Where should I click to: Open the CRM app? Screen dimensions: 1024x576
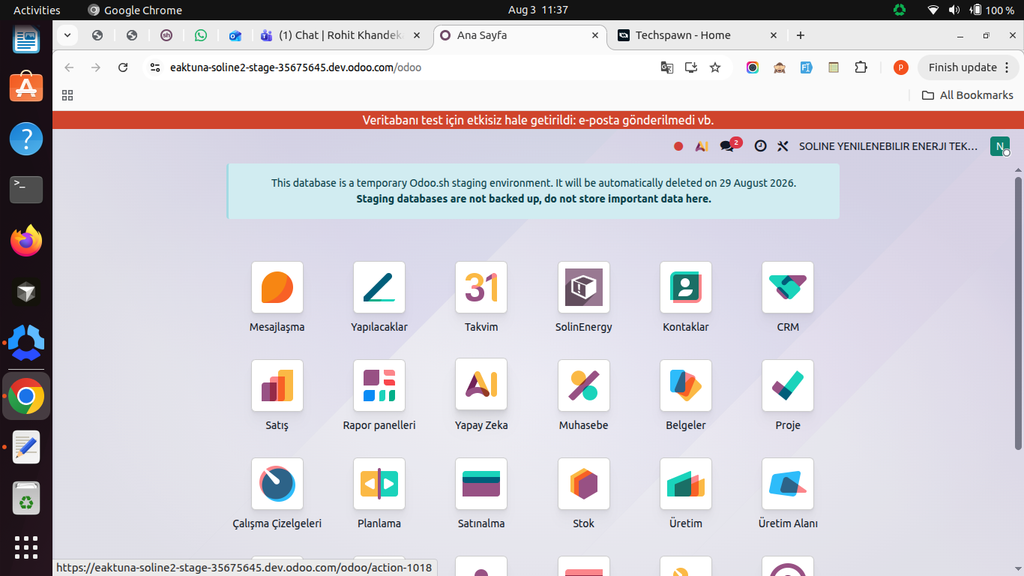[788, 287]
